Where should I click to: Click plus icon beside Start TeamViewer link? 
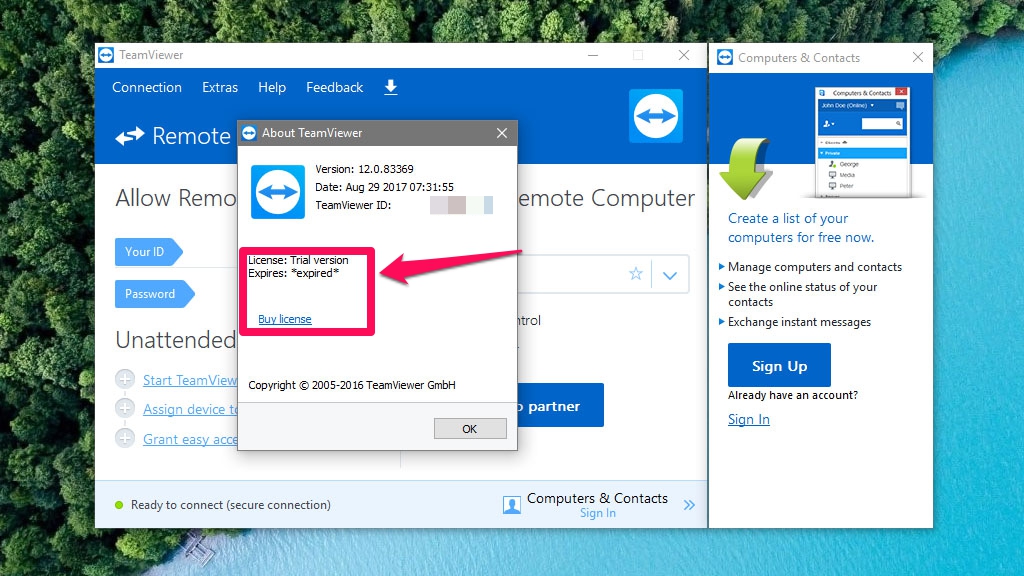click(x=125, y=380)
